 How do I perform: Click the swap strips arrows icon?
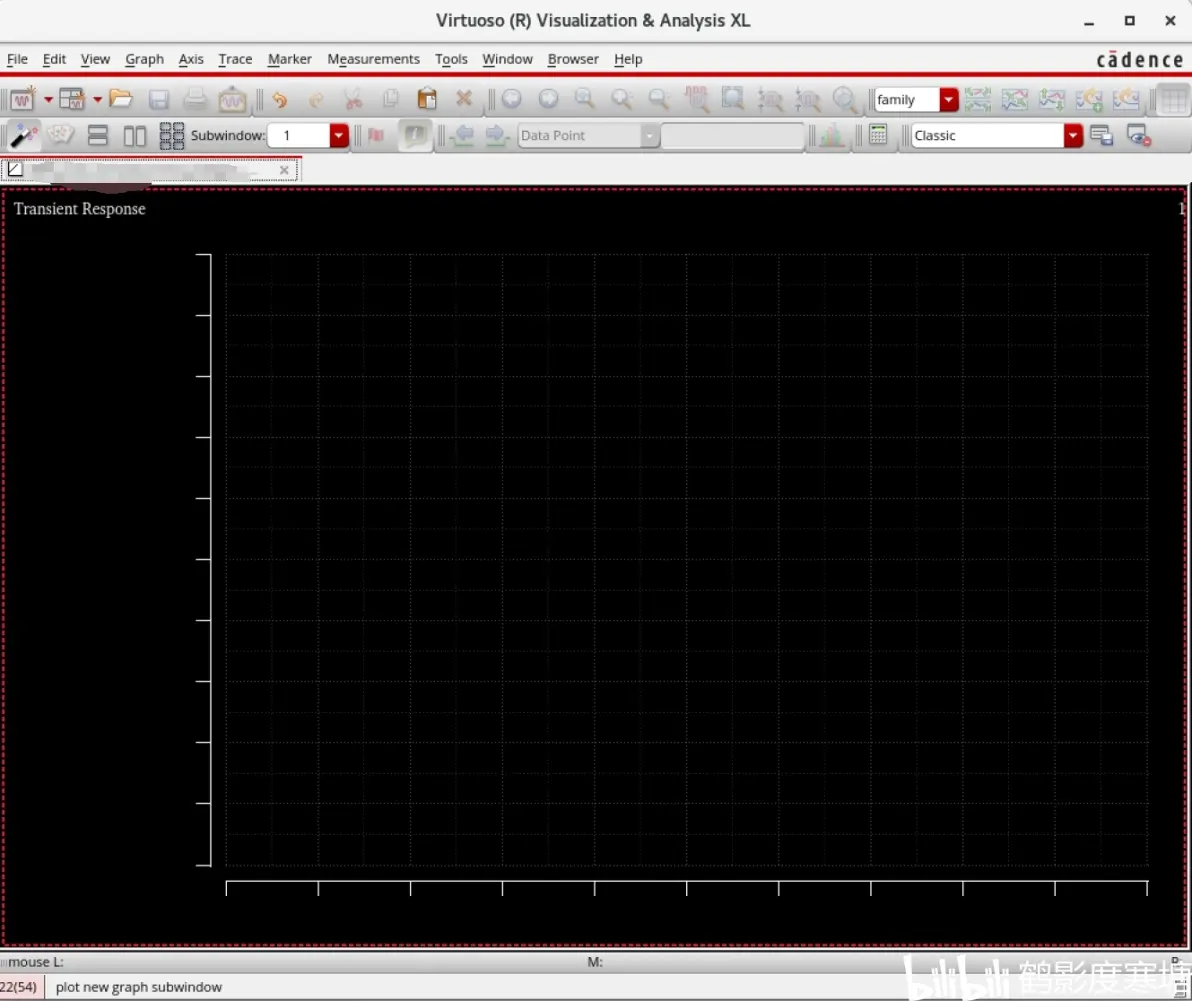[1052, 99]
